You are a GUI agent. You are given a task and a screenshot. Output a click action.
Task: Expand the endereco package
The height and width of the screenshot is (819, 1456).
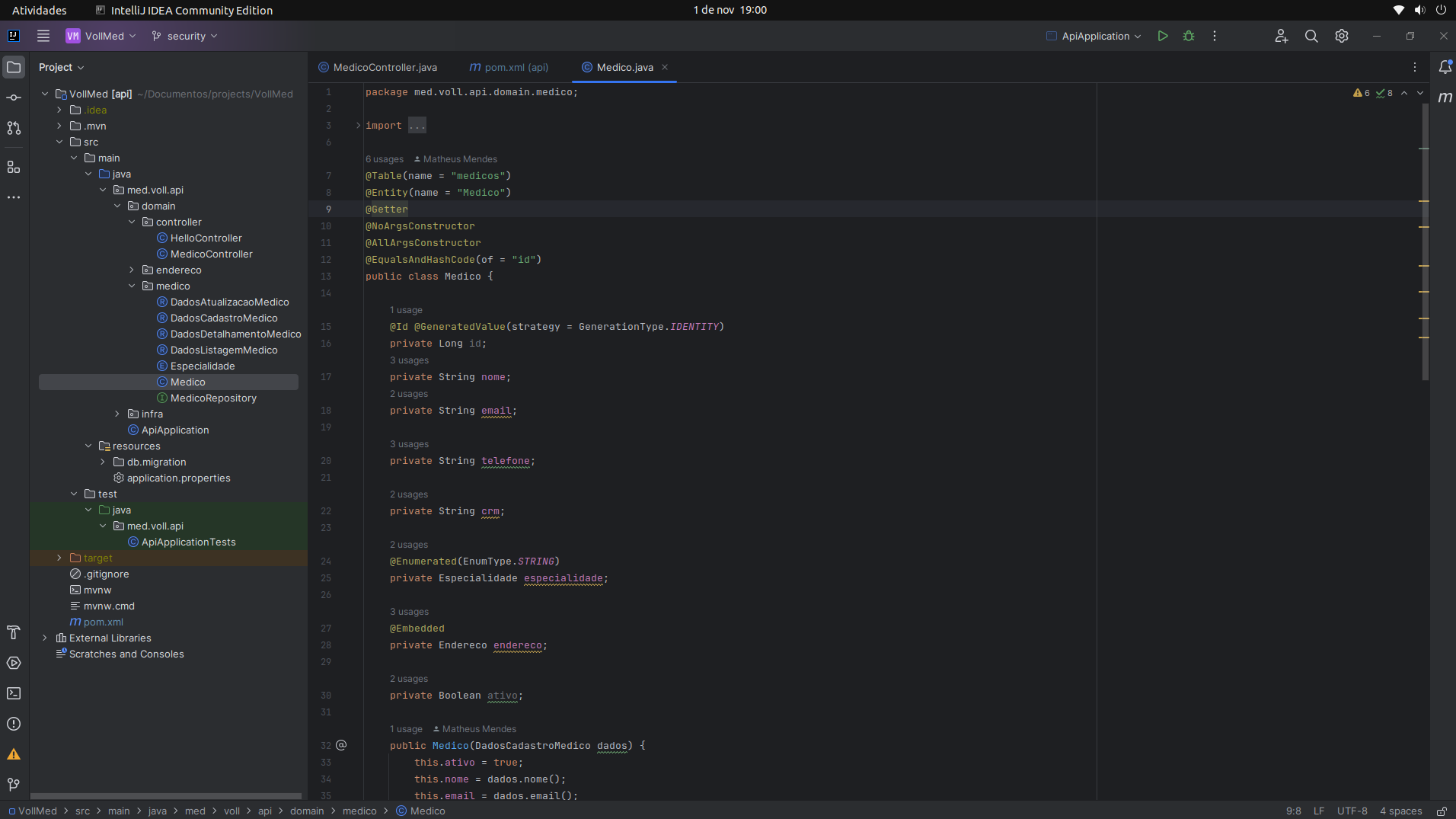(x=132, y=270)
